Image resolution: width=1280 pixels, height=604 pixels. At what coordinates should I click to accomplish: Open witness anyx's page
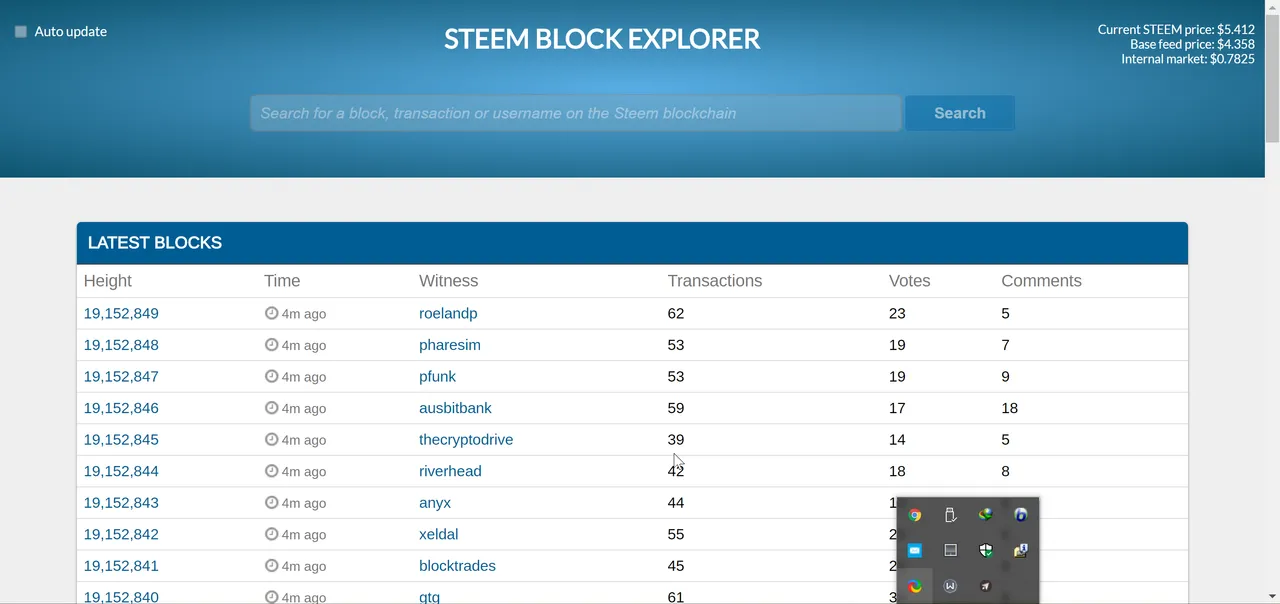coord(435,503)
